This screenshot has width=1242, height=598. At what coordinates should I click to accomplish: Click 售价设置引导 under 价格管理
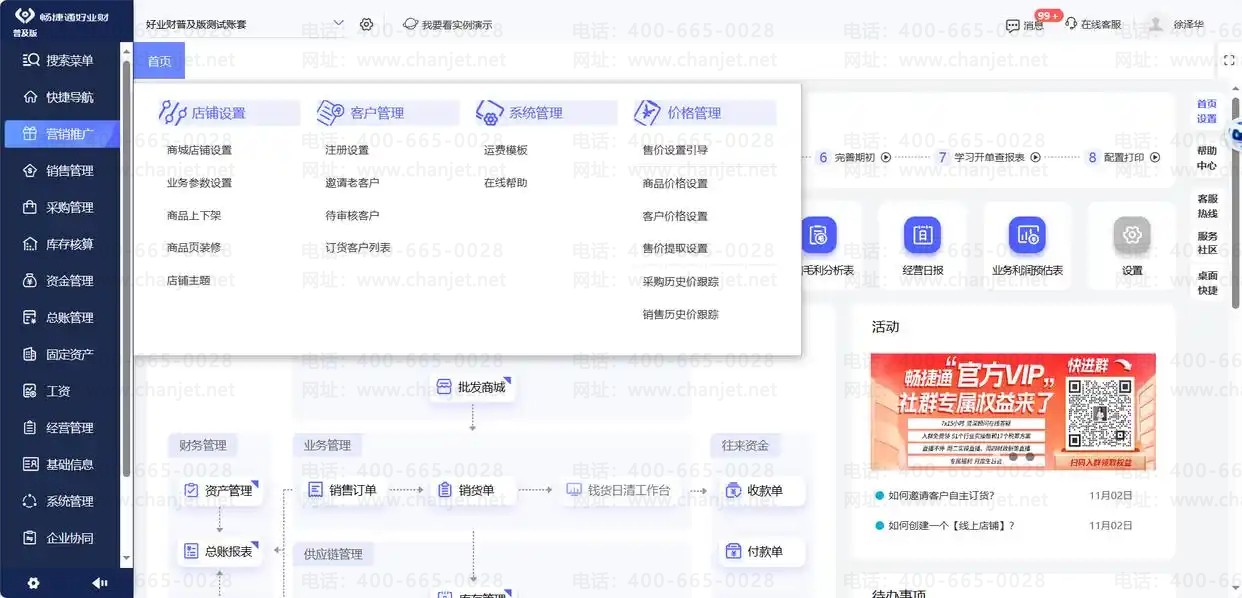click(x=675, y=150)
